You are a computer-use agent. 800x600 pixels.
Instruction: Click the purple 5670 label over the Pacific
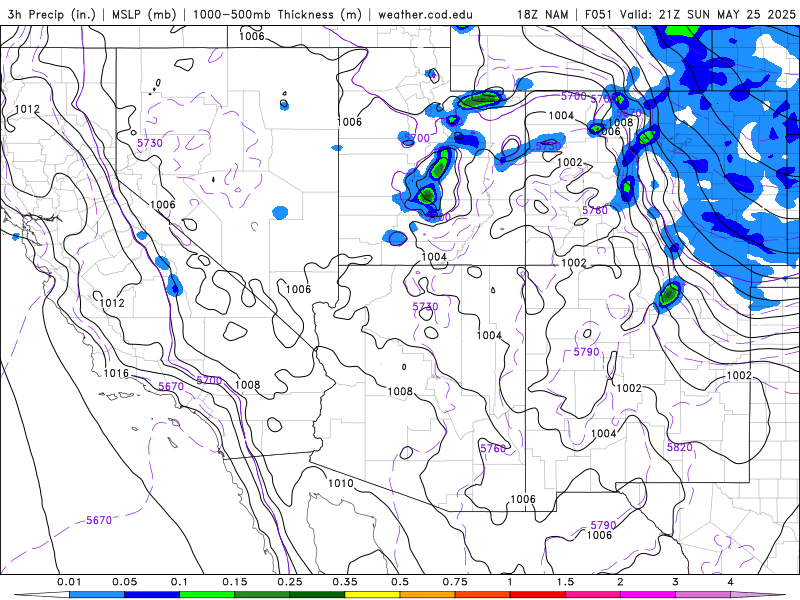click(x=99, y=520)
